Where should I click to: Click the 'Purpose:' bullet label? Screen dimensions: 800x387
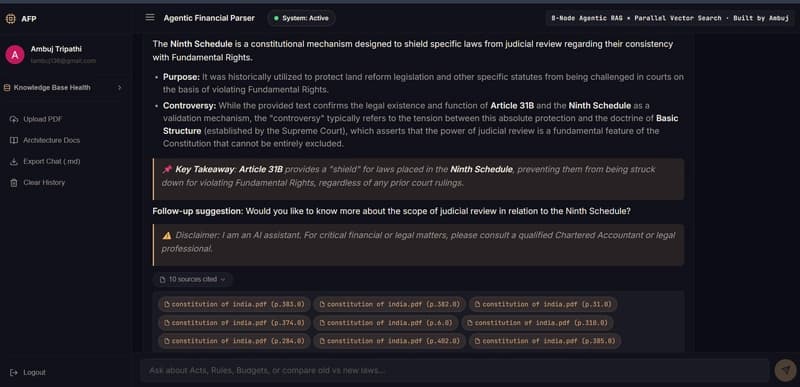point(181,77)
